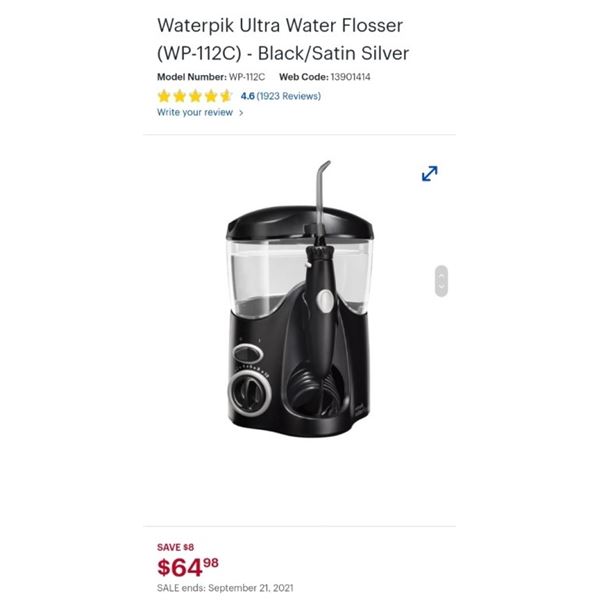Click the third yellow rating star
The width and height of the screenshot is (600, 600).
tap(195, 96)
